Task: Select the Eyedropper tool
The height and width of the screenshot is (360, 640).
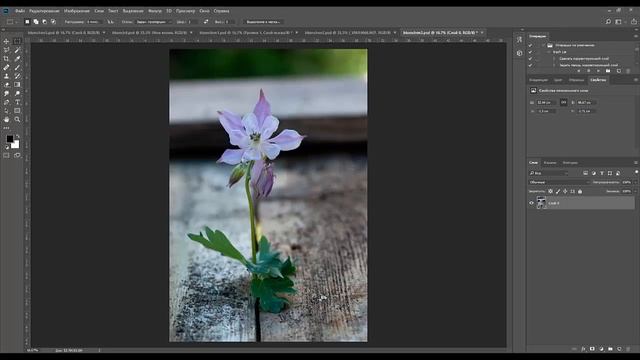Action: (17, 59)
